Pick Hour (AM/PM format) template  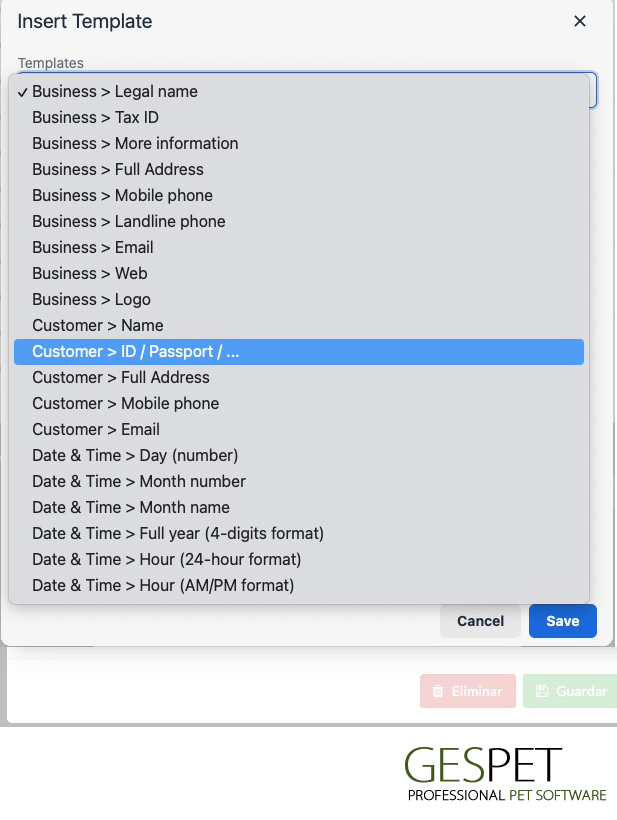pyautogui.click(x=299, y=586)
